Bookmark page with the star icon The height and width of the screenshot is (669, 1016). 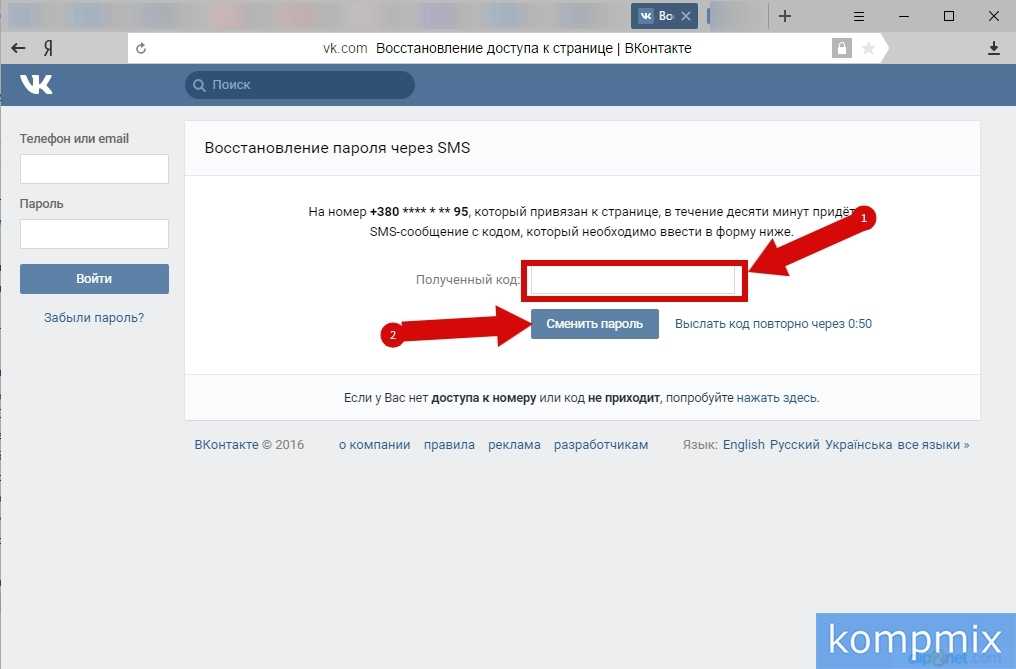tap(868, 48)
